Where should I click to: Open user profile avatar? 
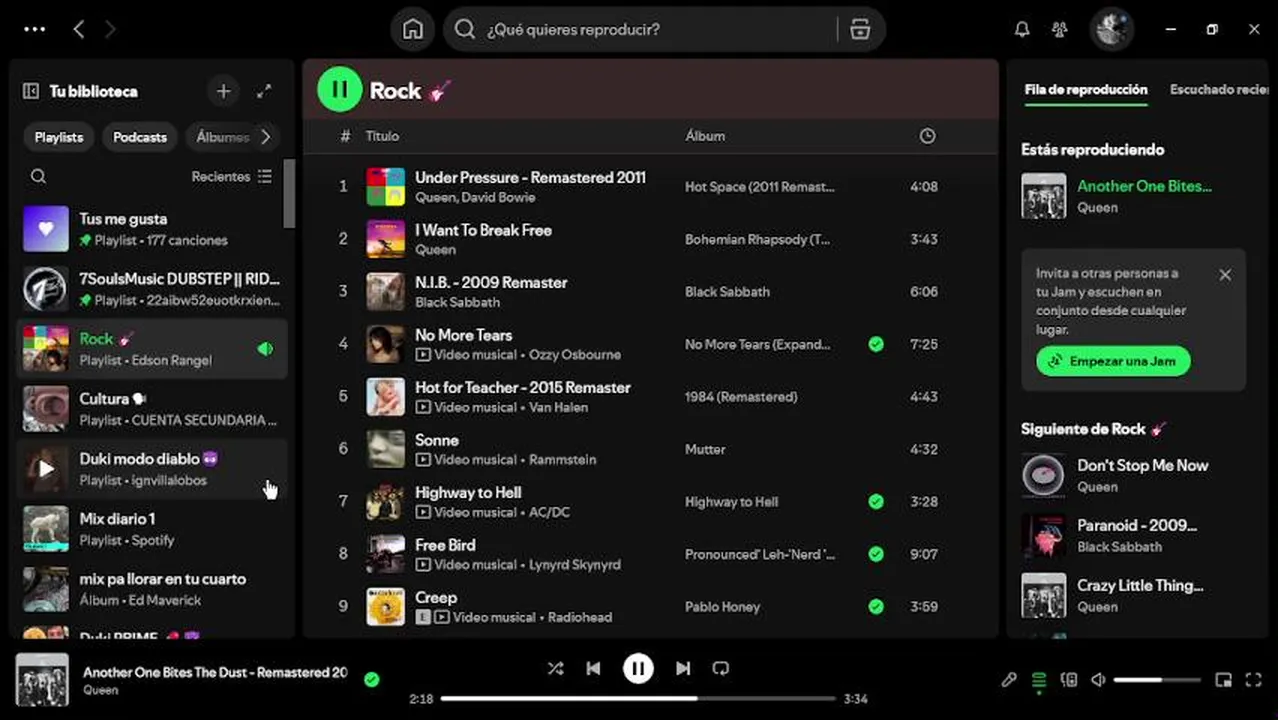tap(1111, 29)
